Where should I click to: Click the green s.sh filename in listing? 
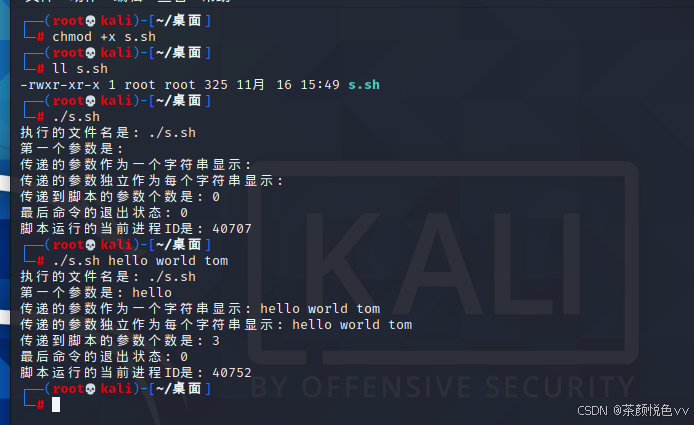[364, 85]
